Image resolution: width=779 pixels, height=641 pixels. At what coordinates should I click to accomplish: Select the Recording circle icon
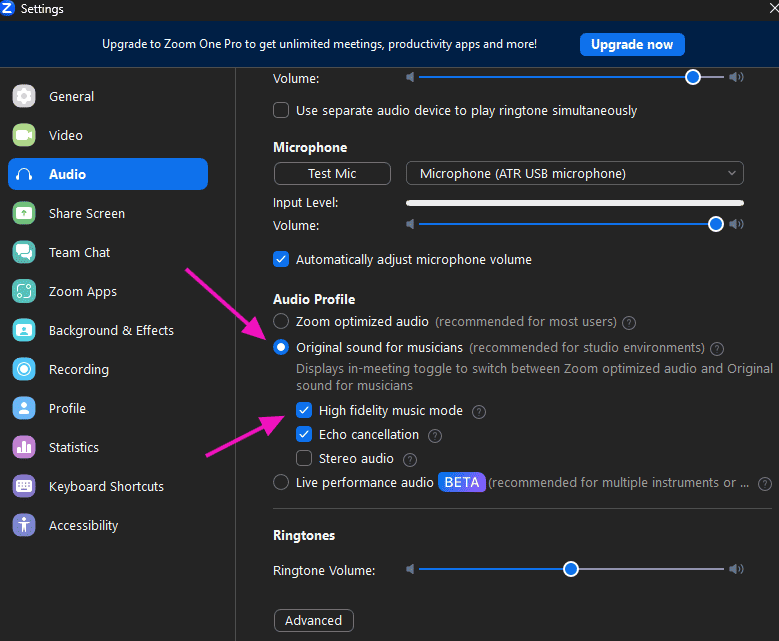point(24,369)
